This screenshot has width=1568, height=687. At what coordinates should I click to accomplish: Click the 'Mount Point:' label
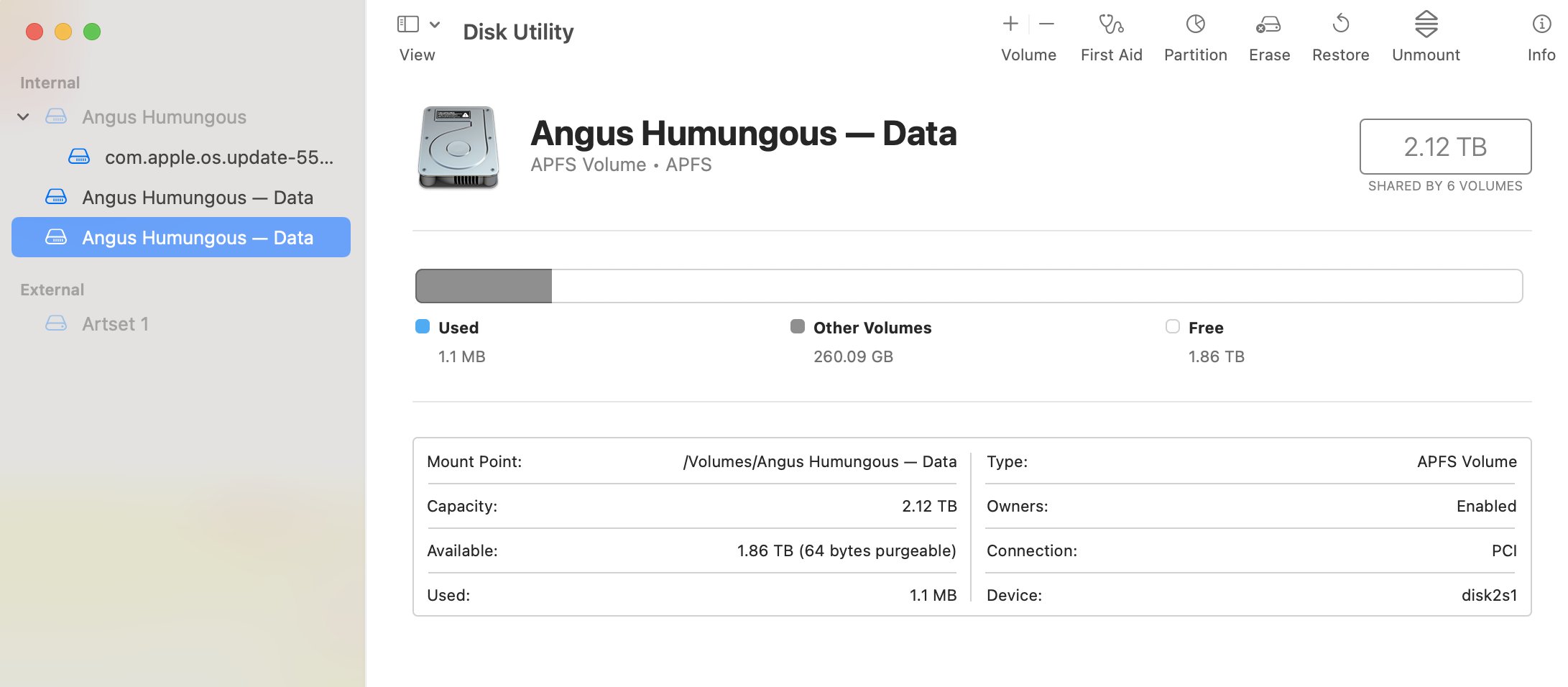click(x=474, y=461)
